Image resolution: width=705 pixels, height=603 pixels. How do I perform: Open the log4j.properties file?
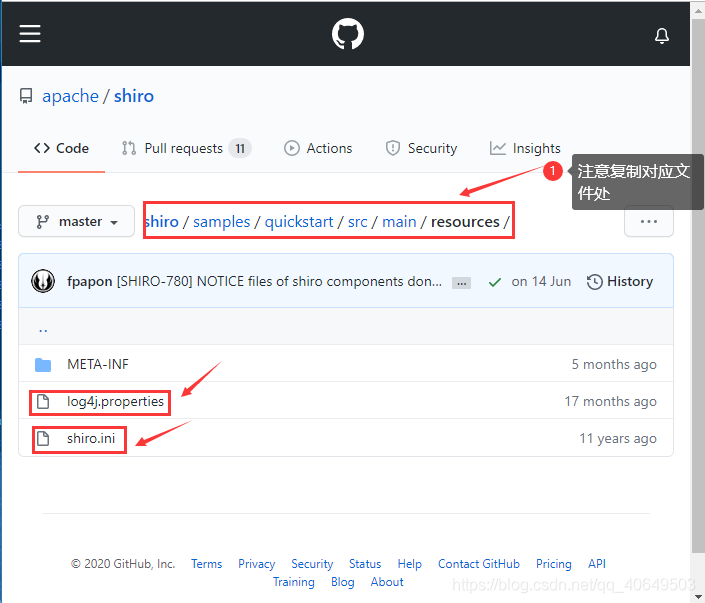[x=116, y=402]
